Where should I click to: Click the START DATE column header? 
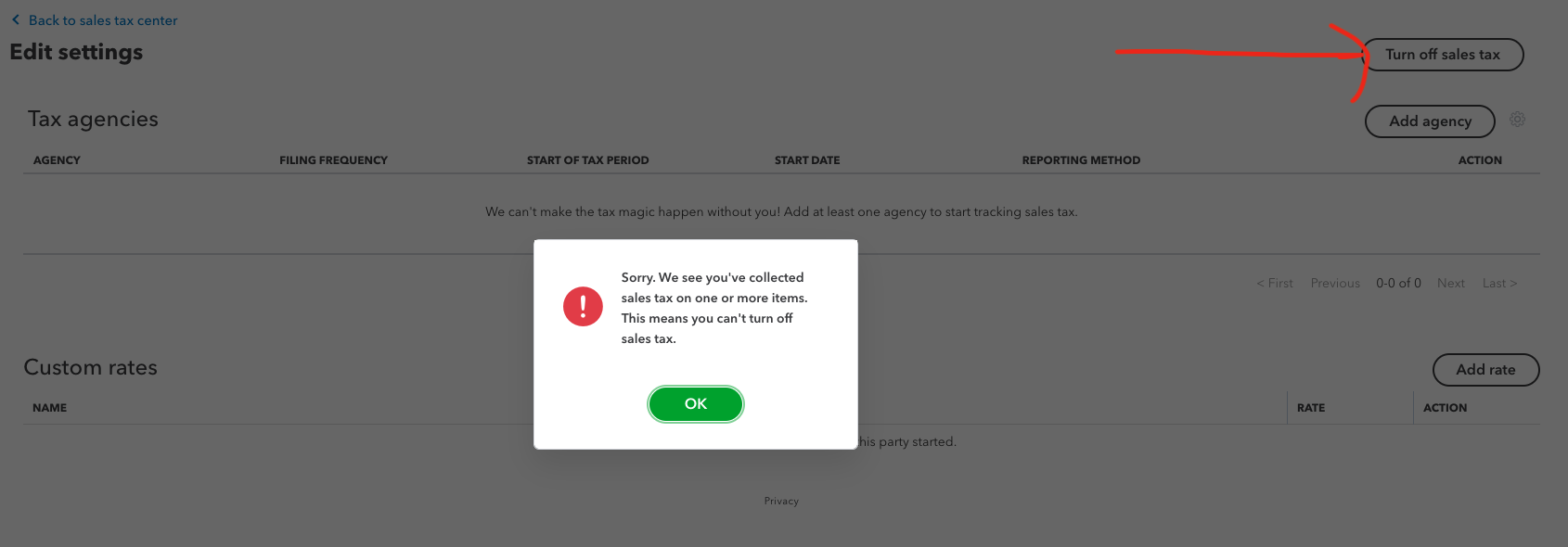coord(806,160)
